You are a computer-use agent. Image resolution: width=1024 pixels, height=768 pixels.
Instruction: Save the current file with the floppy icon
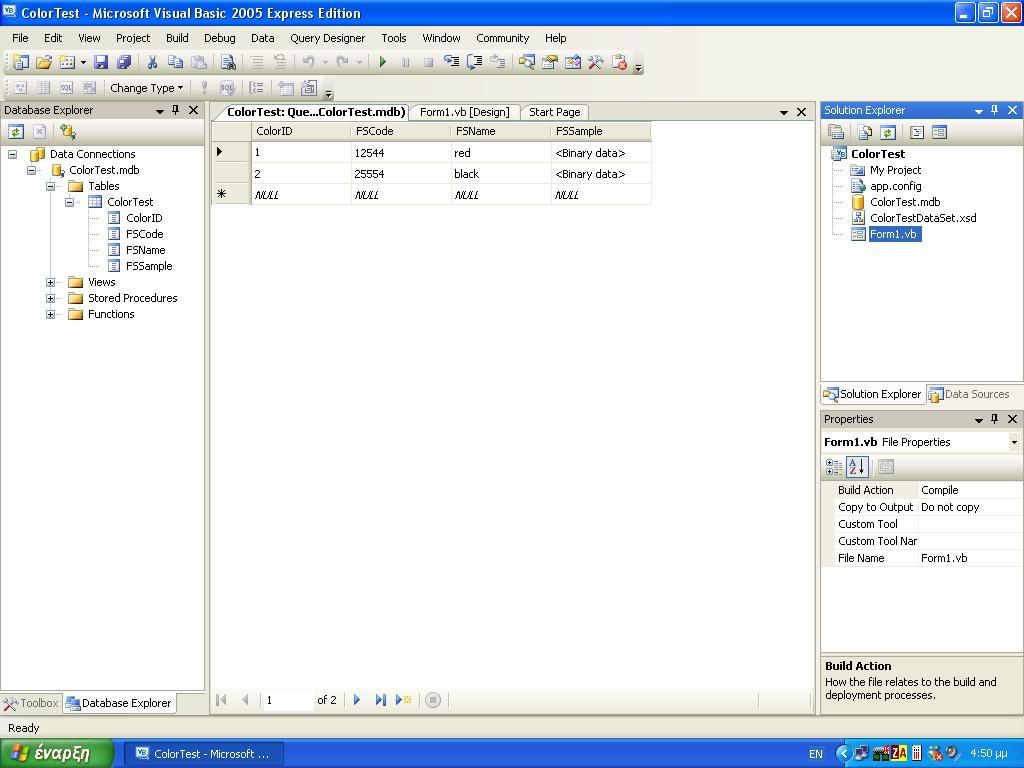click(101, 62)
